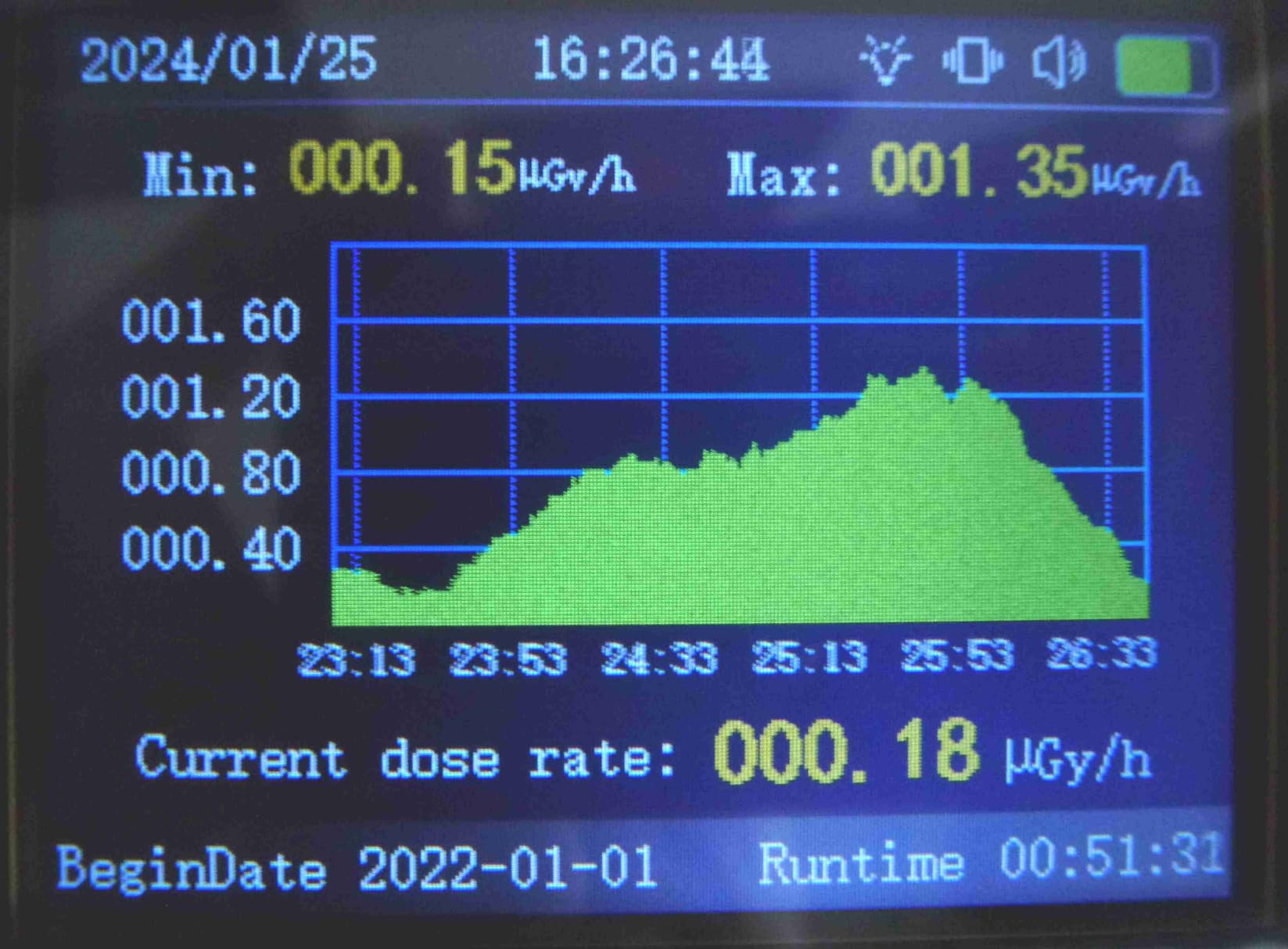
Task: Select the clock time 16:26:44
Action: coord(650,59)
